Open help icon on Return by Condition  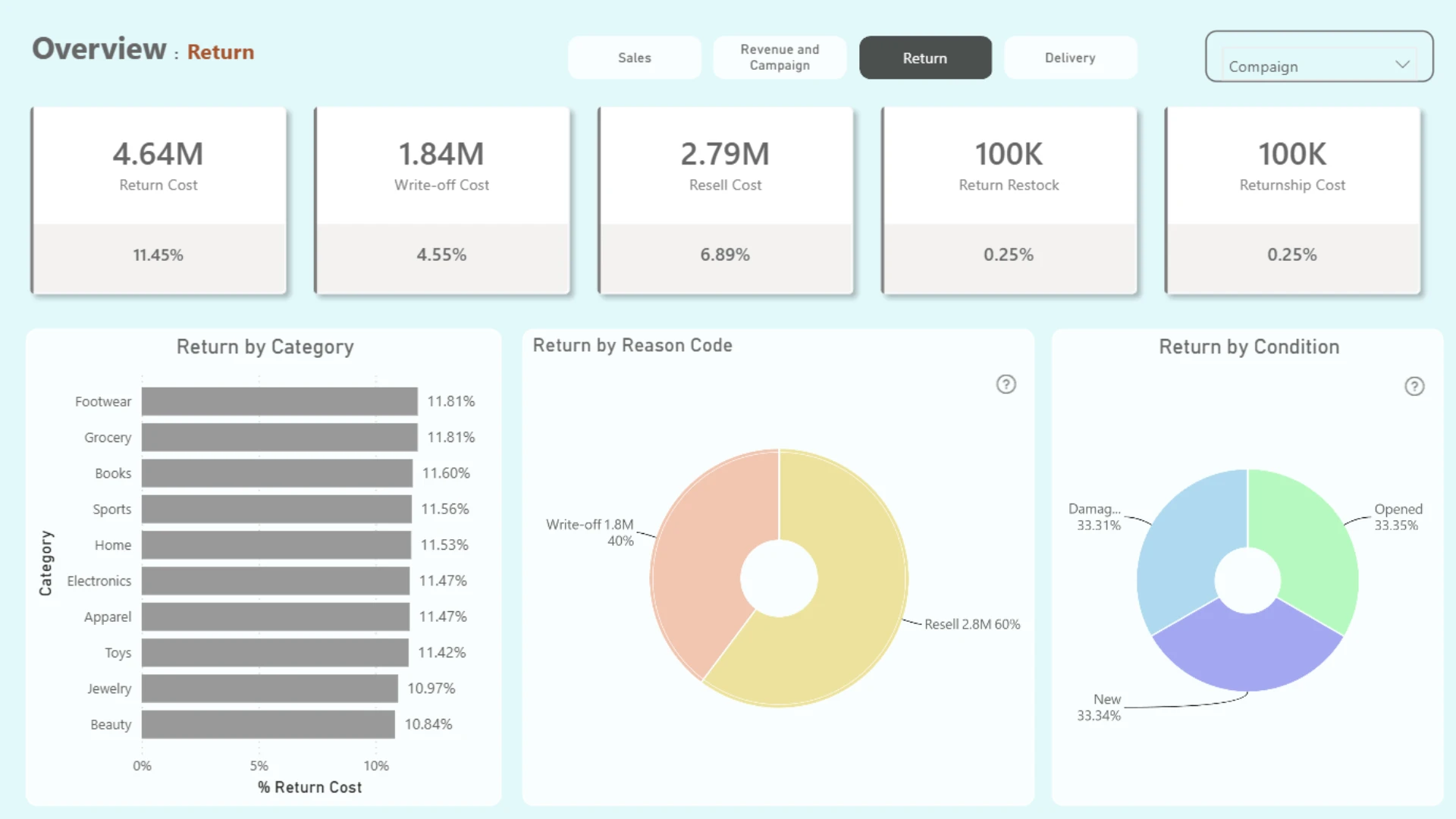[1414, 387]
